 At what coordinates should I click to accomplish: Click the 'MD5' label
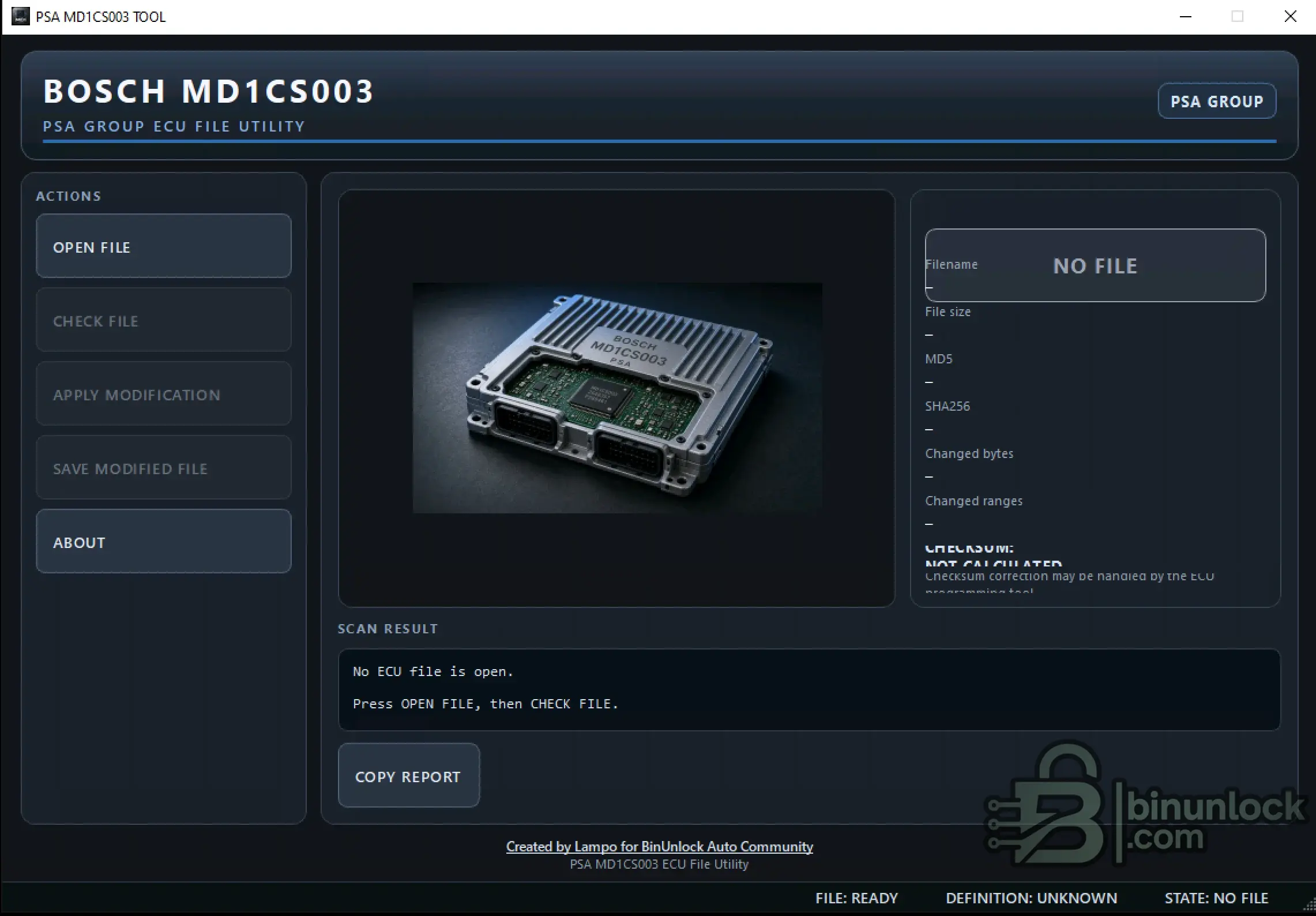pyautogui.click(x=939, y=359)
